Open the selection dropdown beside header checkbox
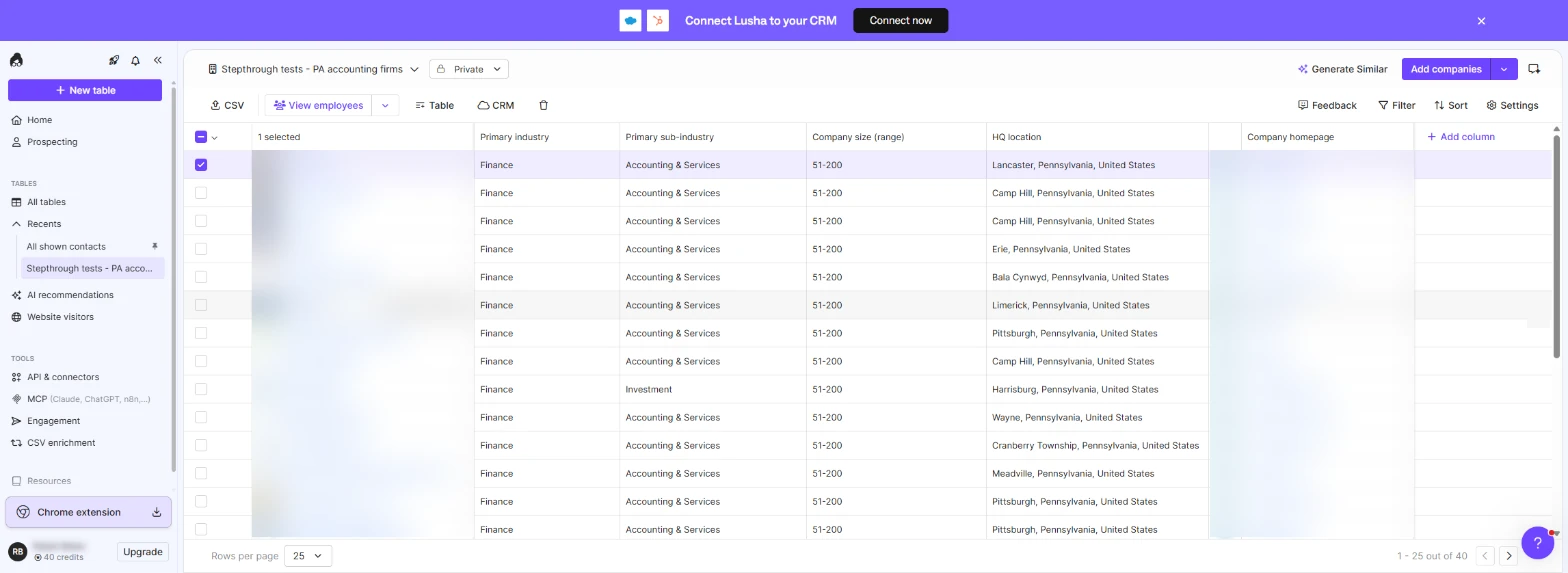This screenshot has height=573, width=1568. click(x=214, y=137)
